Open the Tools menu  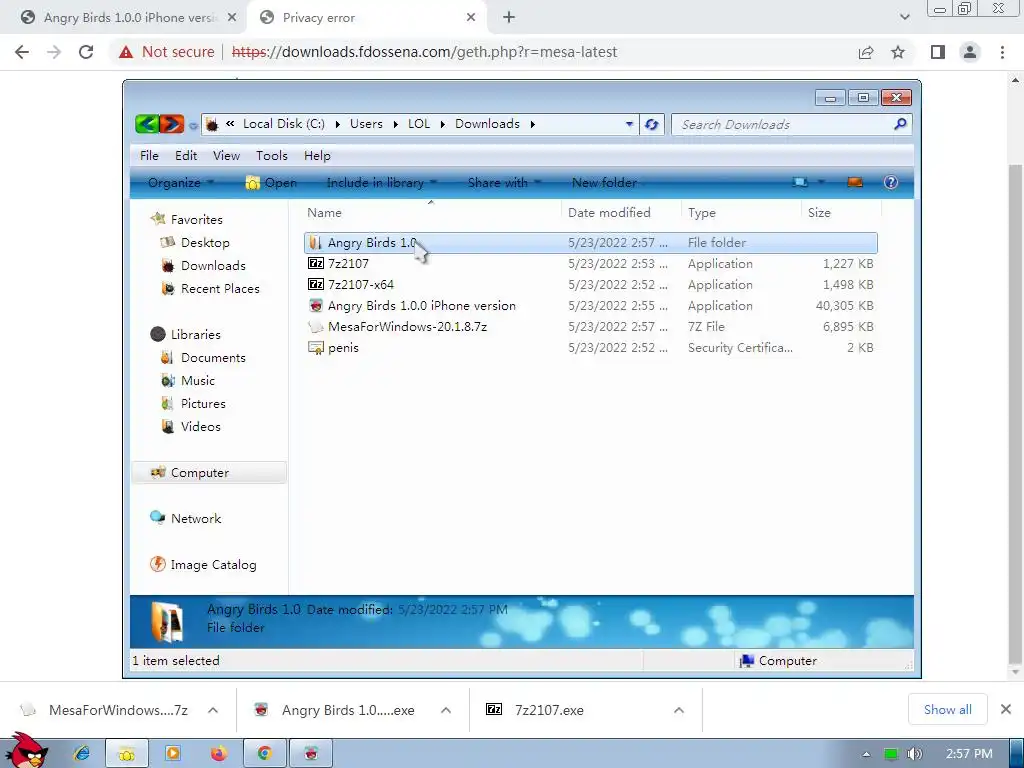point(272,155)
